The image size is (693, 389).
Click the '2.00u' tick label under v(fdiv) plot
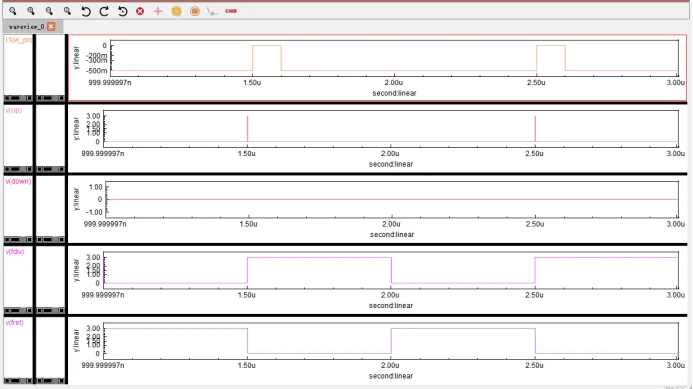click(390, 295)
